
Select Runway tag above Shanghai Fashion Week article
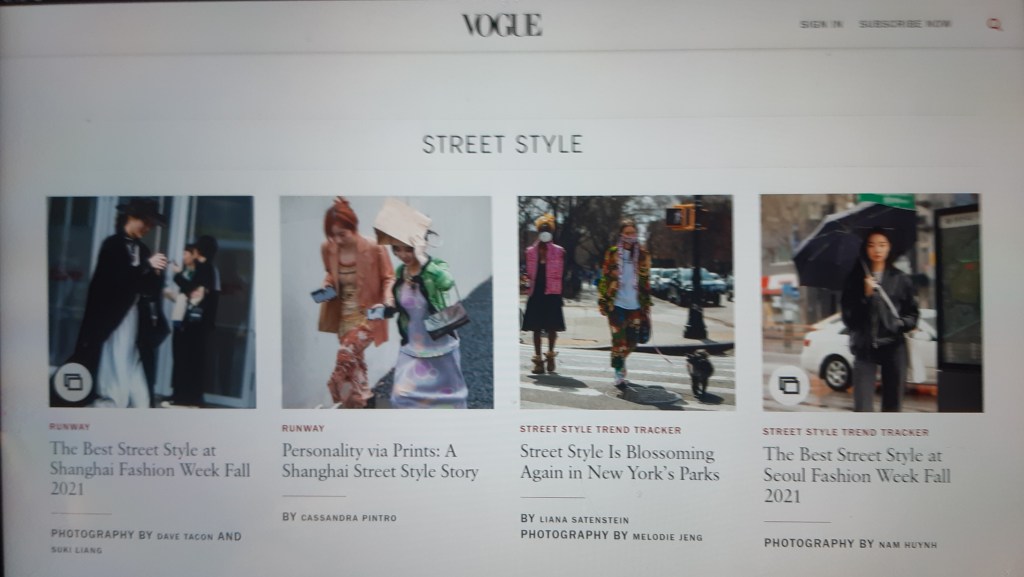[x=70, y=427]
